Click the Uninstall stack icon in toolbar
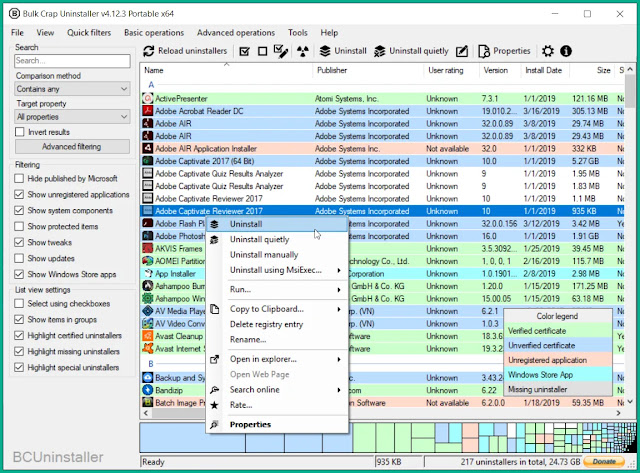 point(325,51)
